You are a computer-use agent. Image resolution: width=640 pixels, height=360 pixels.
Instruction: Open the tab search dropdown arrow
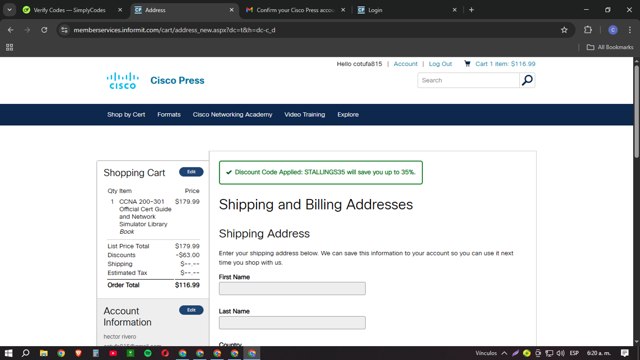9,10
